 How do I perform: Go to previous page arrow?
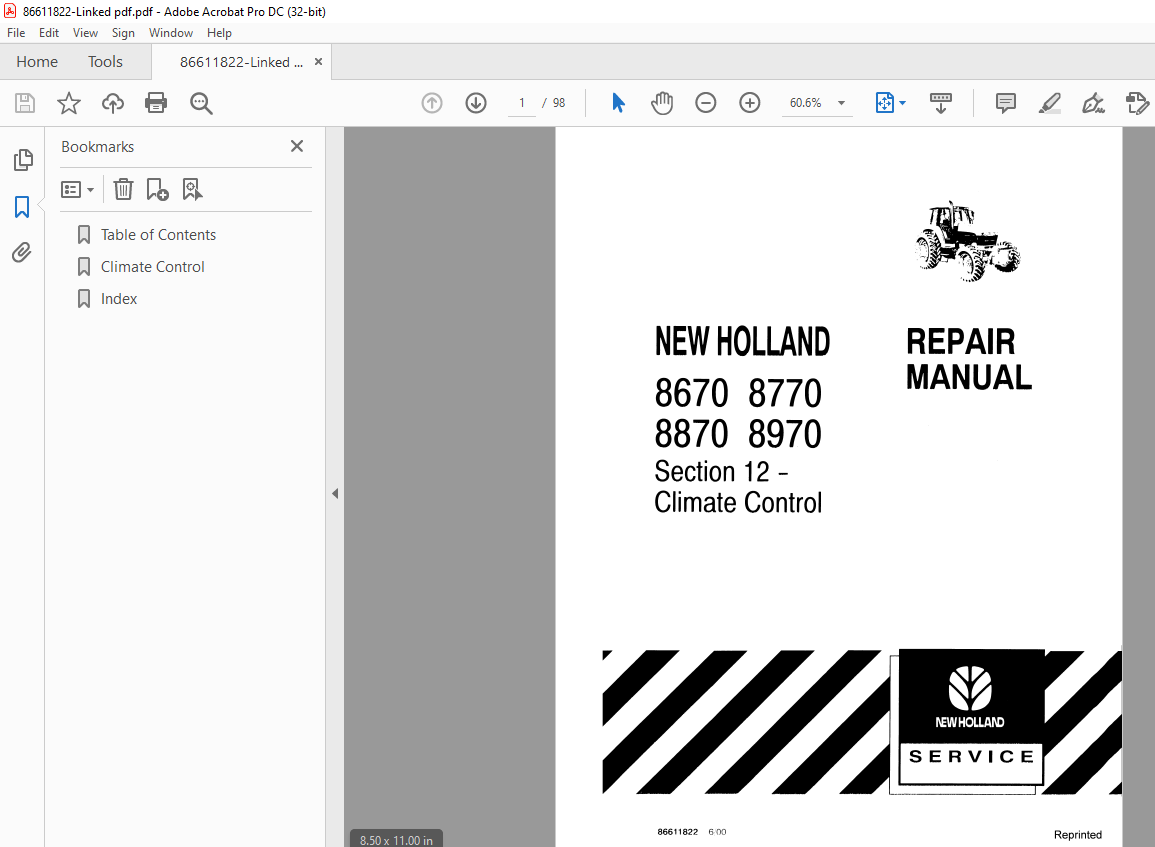432,103
